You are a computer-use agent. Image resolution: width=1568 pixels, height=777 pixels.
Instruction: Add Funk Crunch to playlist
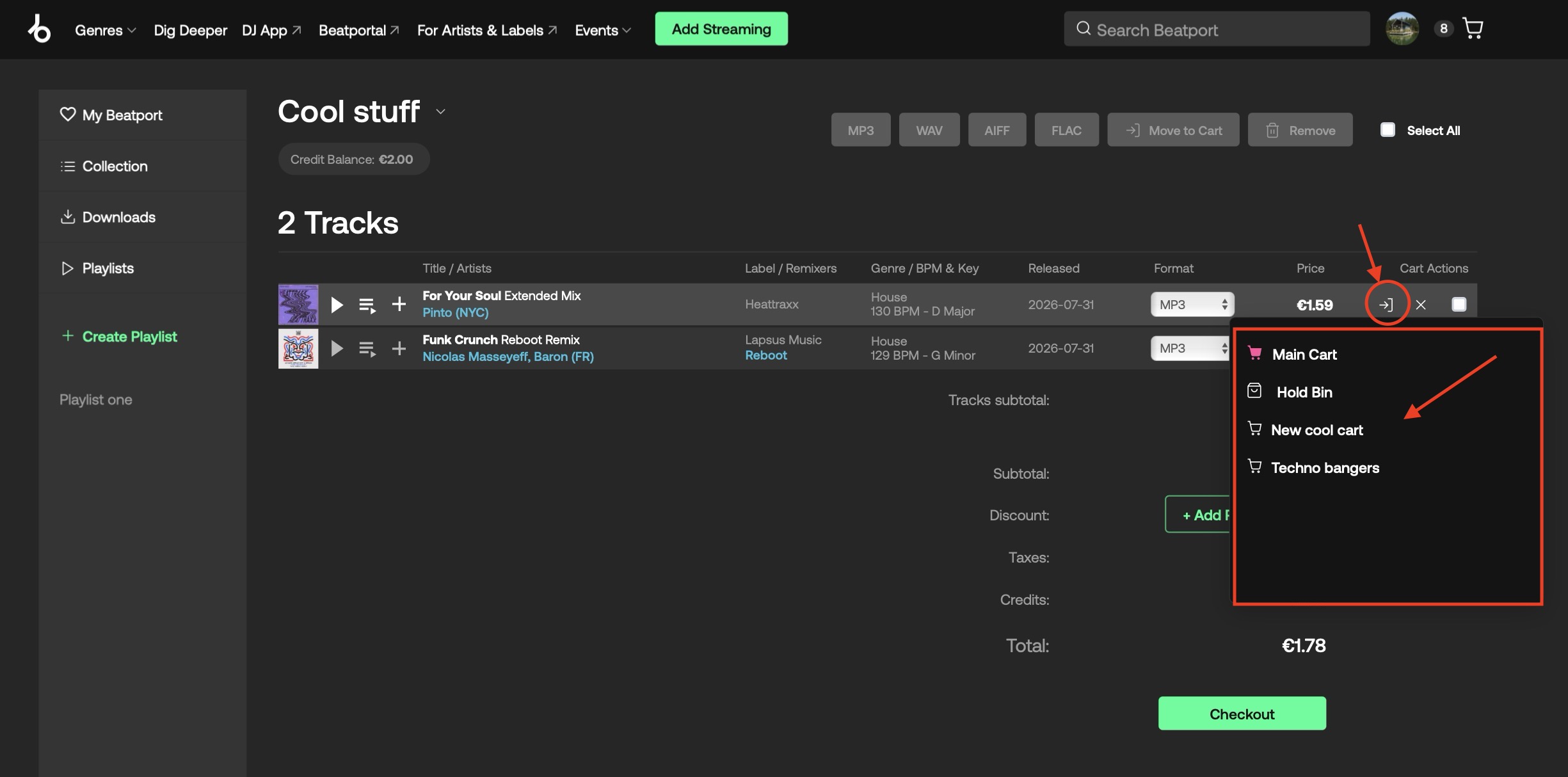coord(399,348)
